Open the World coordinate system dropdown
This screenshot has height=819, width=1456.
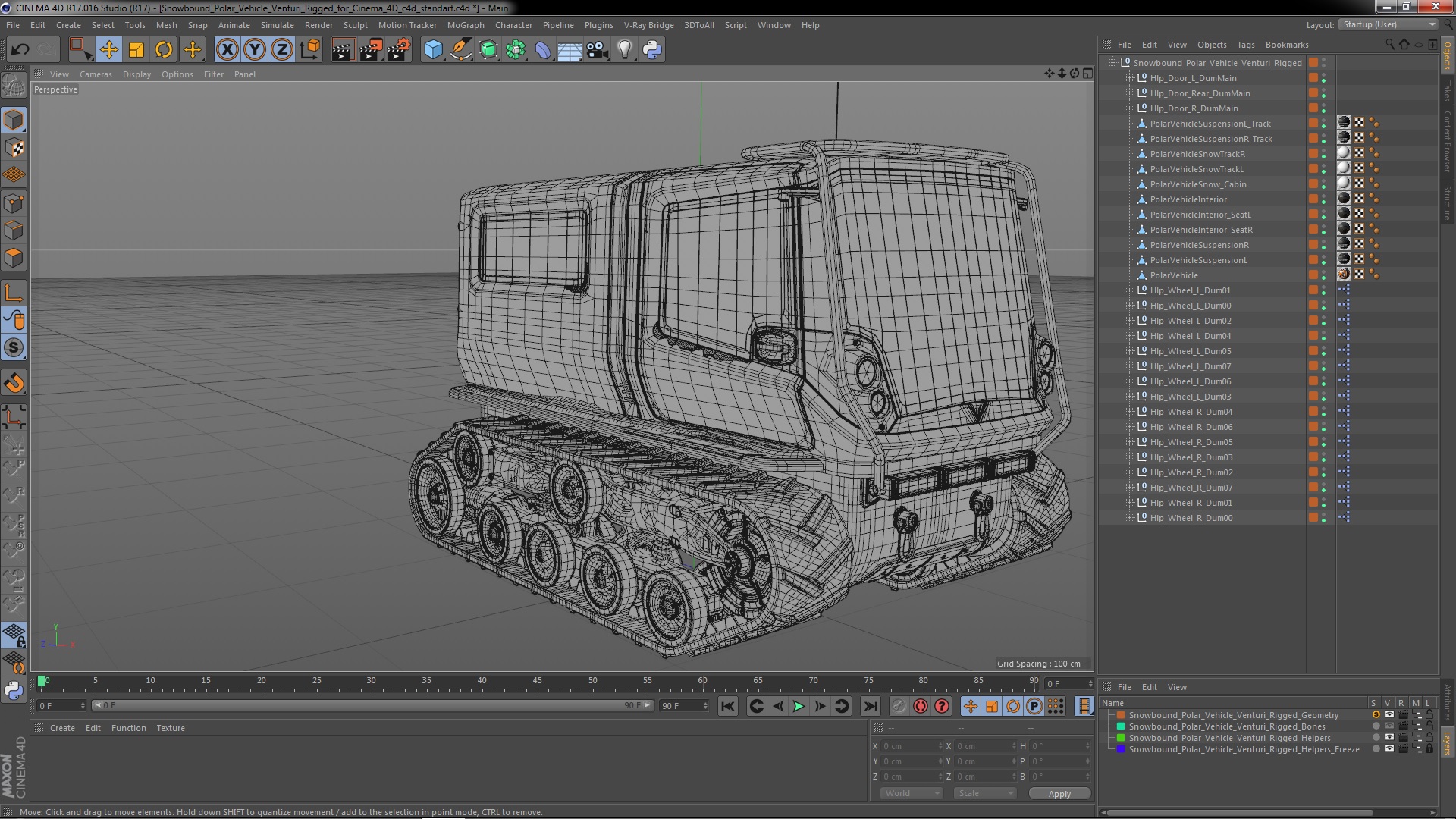tap(911, 793)
